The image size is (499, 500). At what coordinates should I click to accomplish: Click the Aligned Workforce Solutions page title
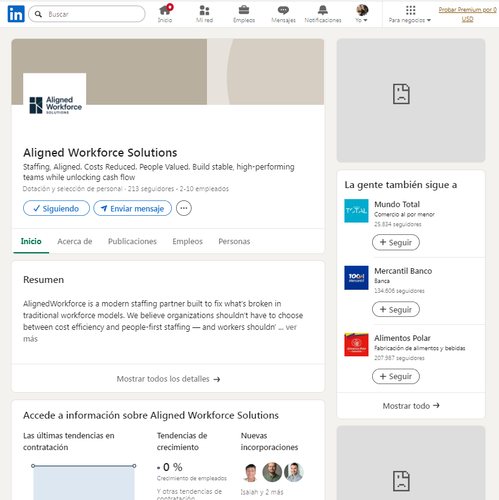pos(100,153)
